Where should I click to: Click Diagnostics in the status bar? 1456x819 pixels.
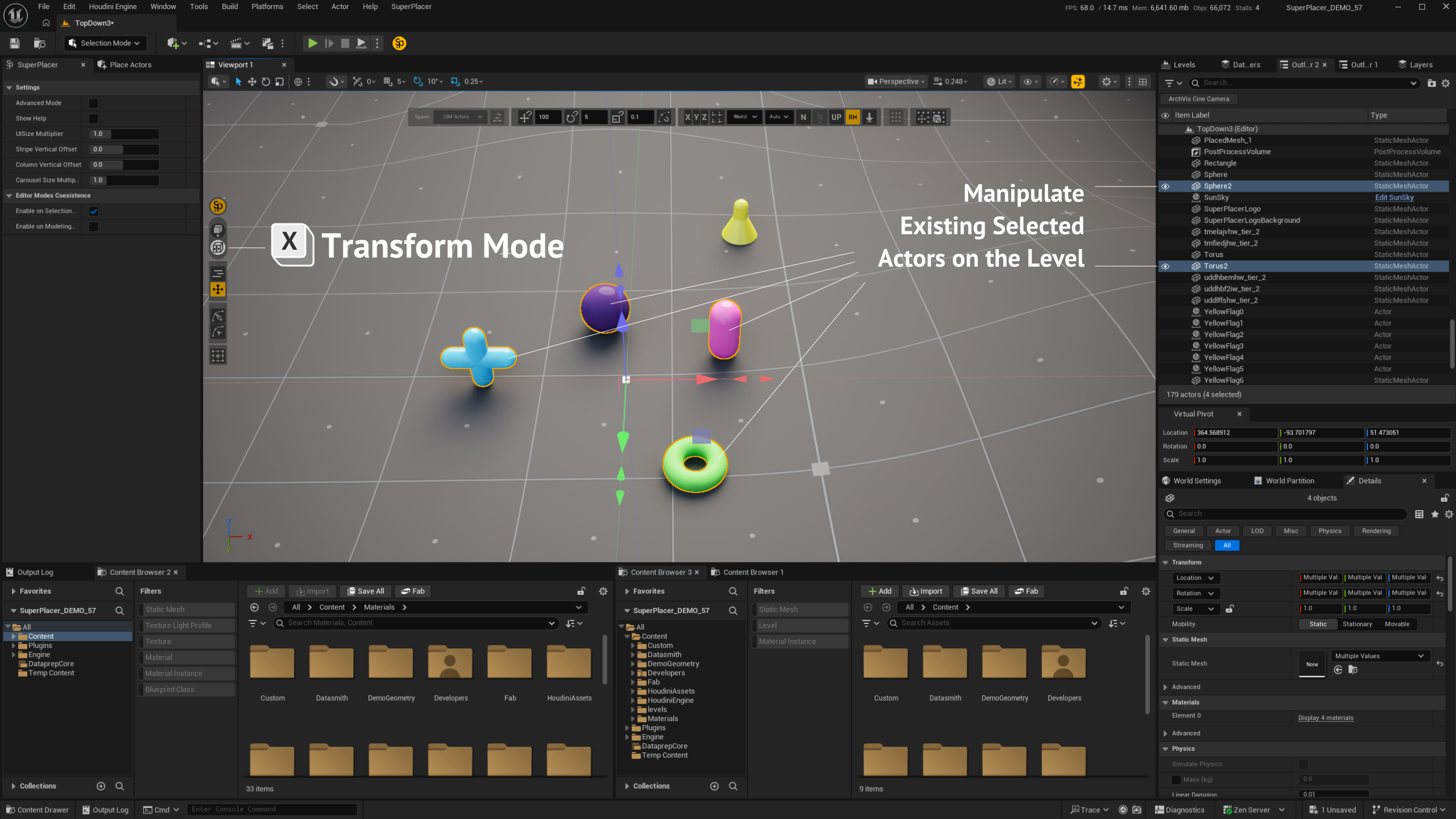[1180, 810]
